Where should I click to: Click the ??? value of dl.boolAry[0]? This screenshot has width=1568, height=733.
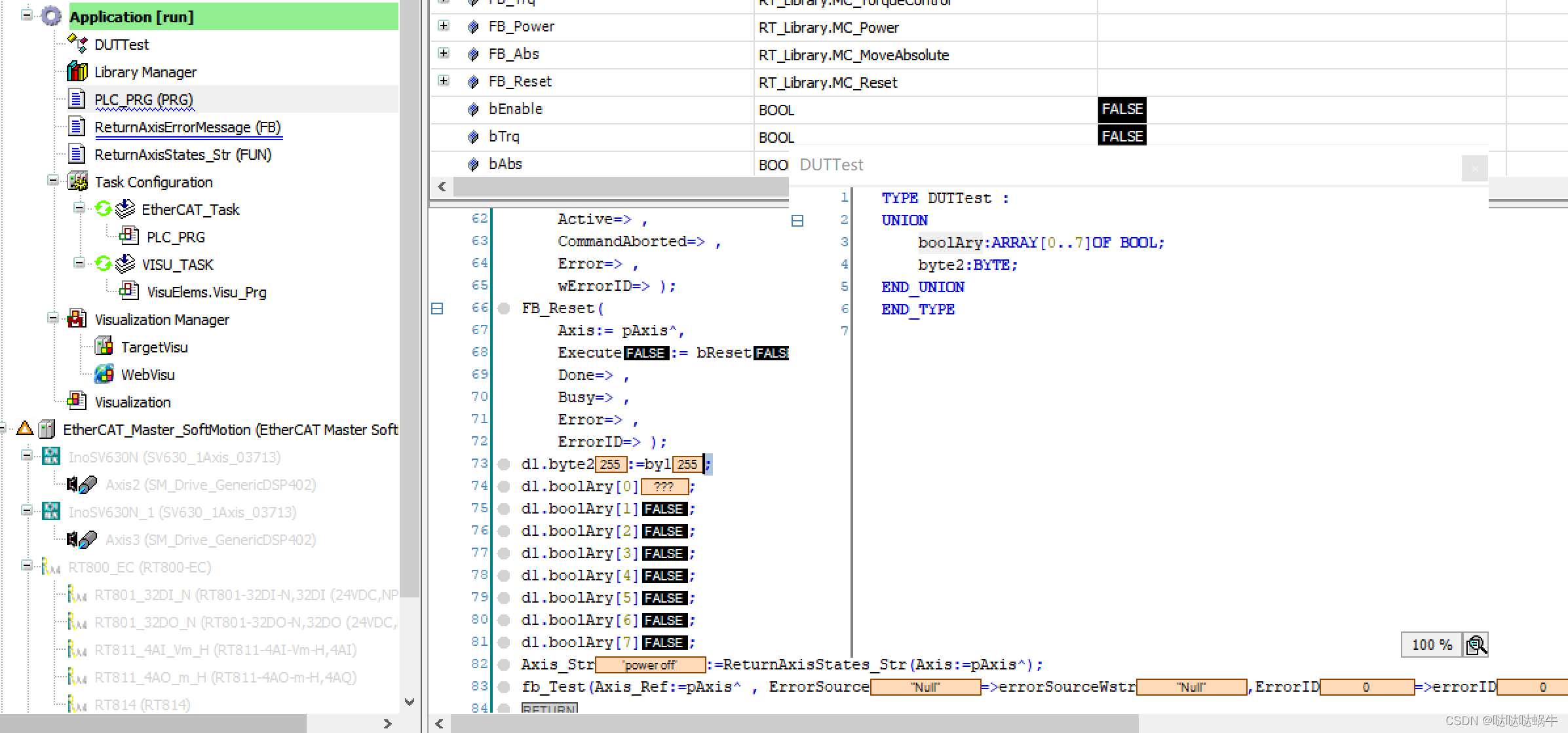click(x=666, y=486)
